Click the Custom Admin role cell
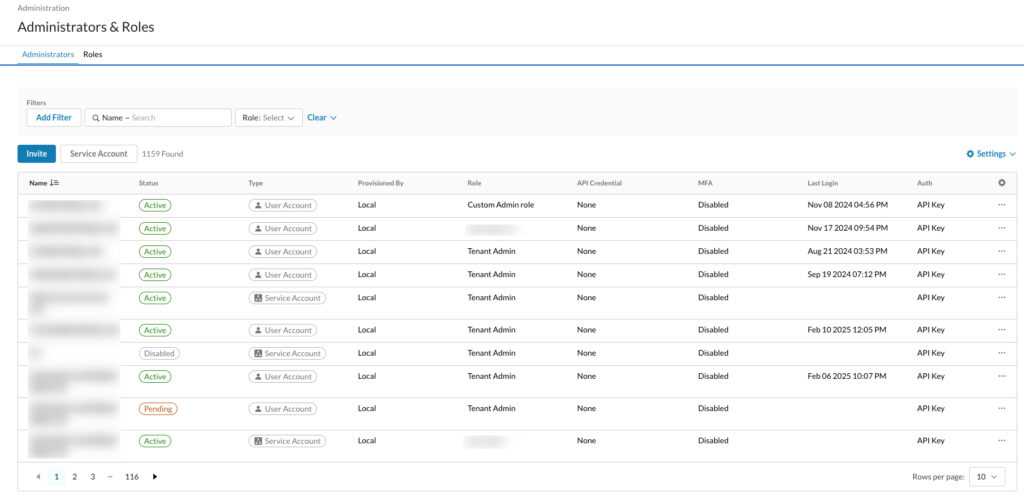Viewport: 1024px width, 497px height. coord(501,205)
